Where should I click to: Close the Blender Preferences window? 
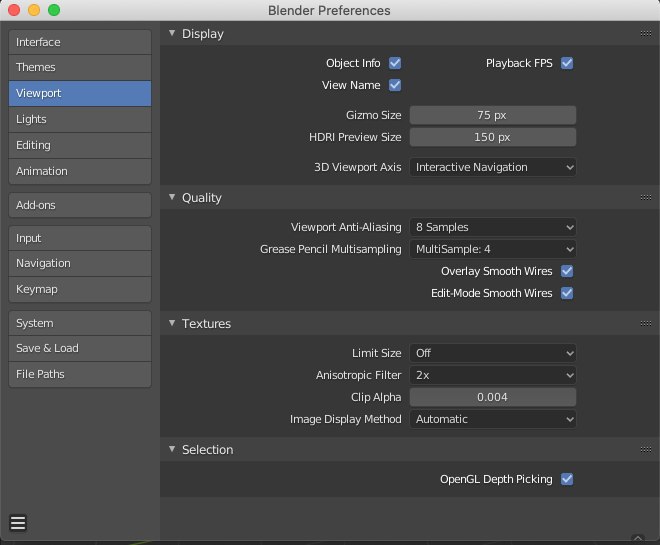pyautogui.click(x=14, y=10)
